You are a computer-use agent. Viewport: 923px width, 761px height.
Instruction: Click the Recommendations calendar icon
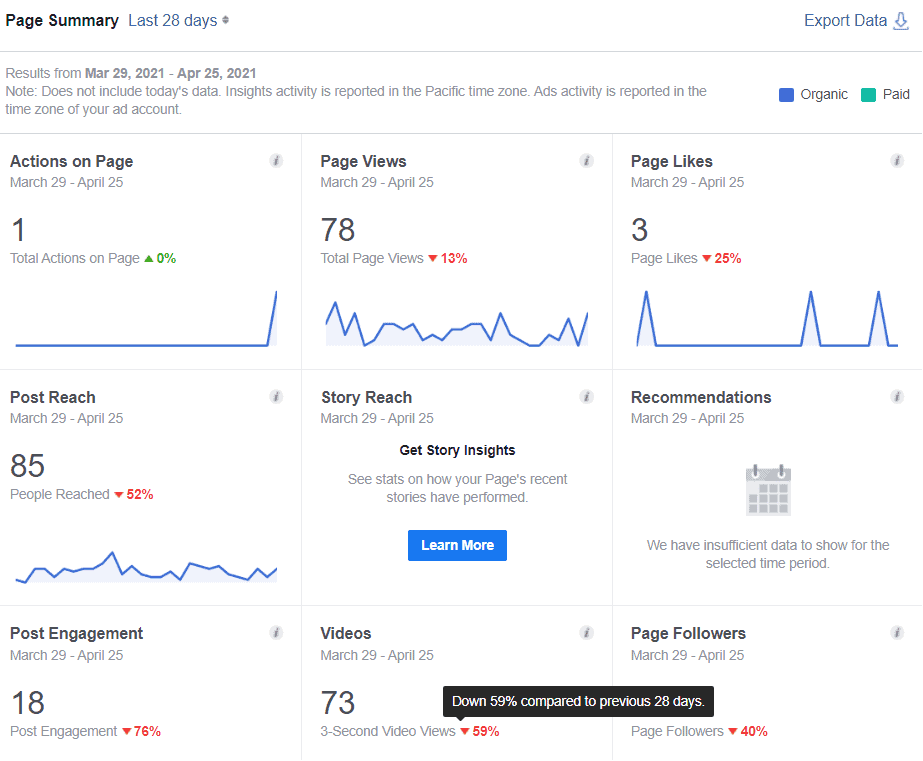(x=768, y=490)
